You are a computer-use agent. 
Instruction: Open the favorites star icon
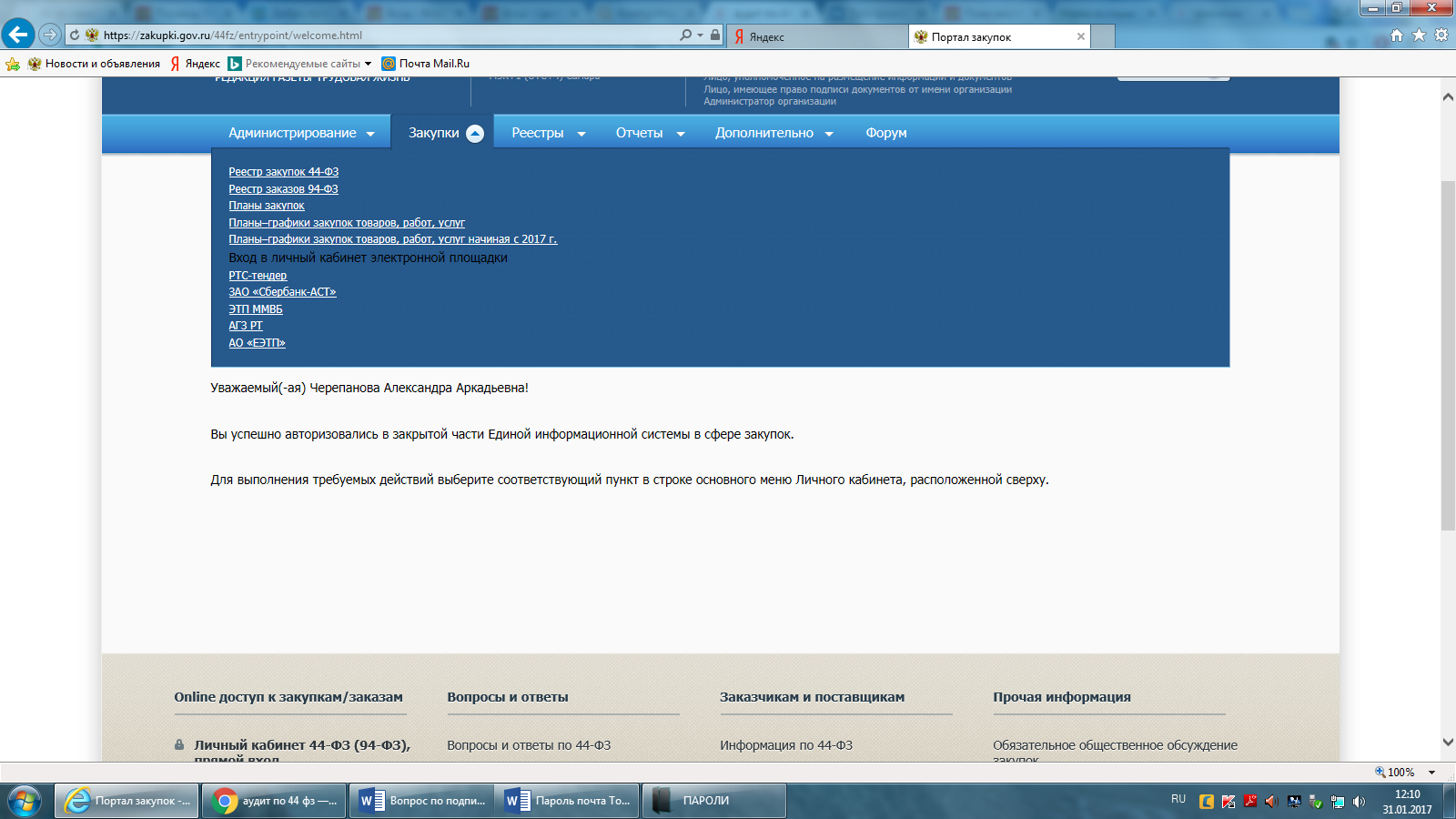(1419, 35)
